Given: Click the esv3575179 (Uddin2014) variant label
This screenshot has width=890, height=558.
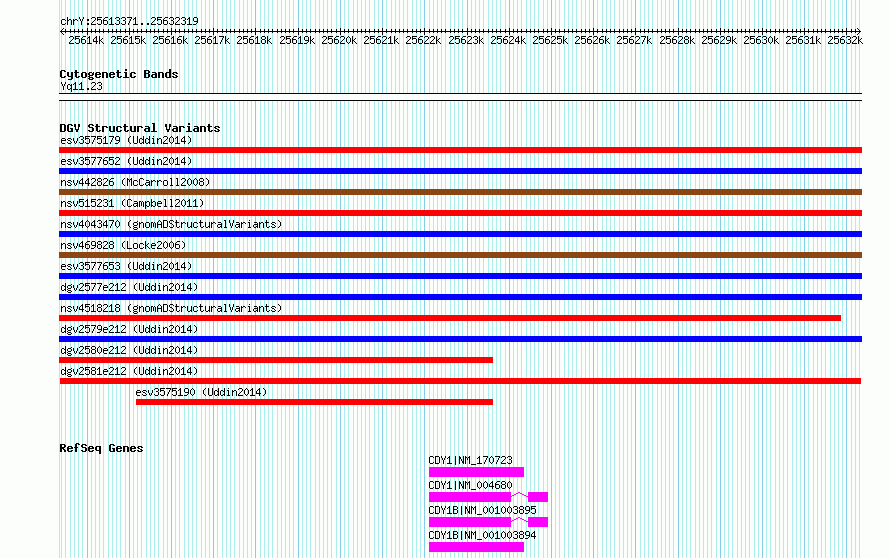Looking at the screenshot, I should coord(126,140).
